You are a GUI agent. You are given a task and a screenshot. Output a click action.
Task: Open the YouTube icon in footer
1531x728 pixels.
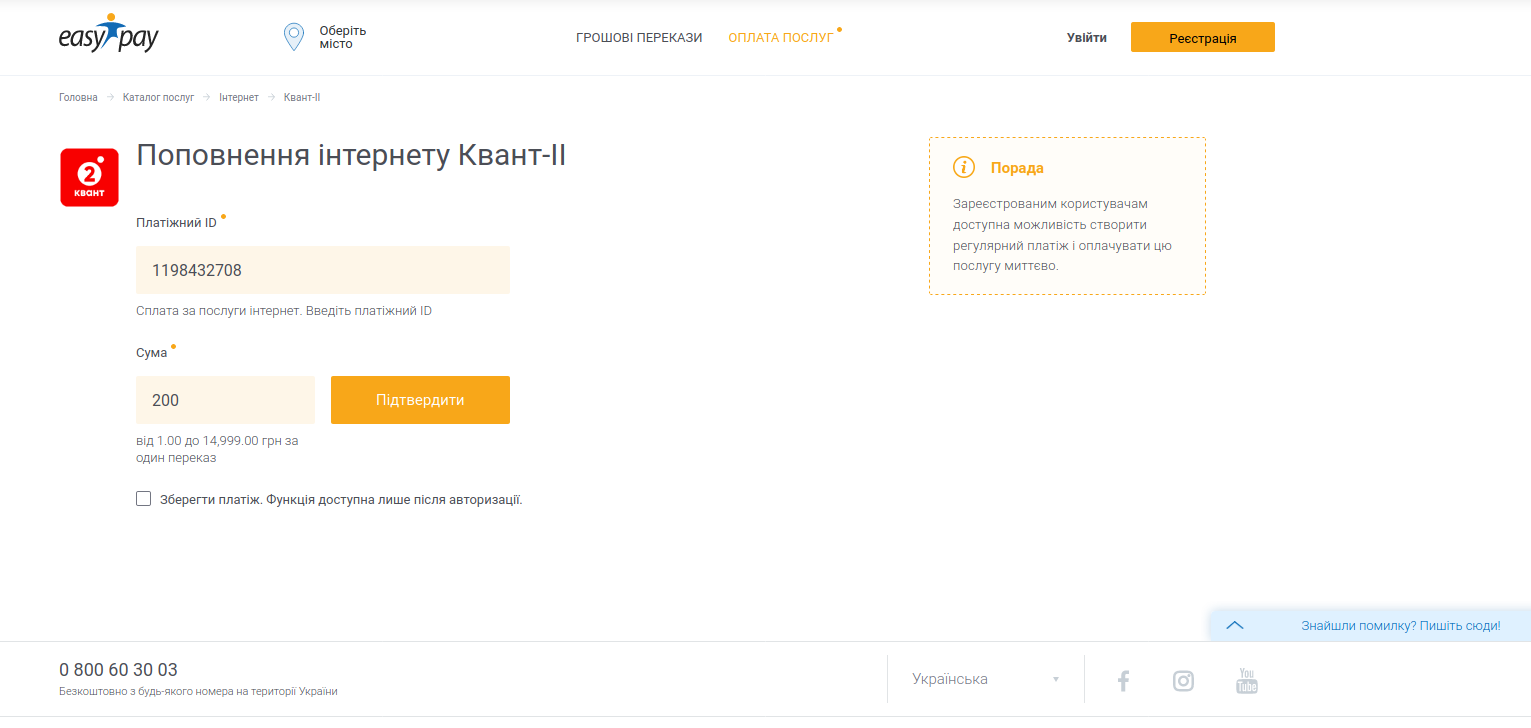pos(1246,681)
